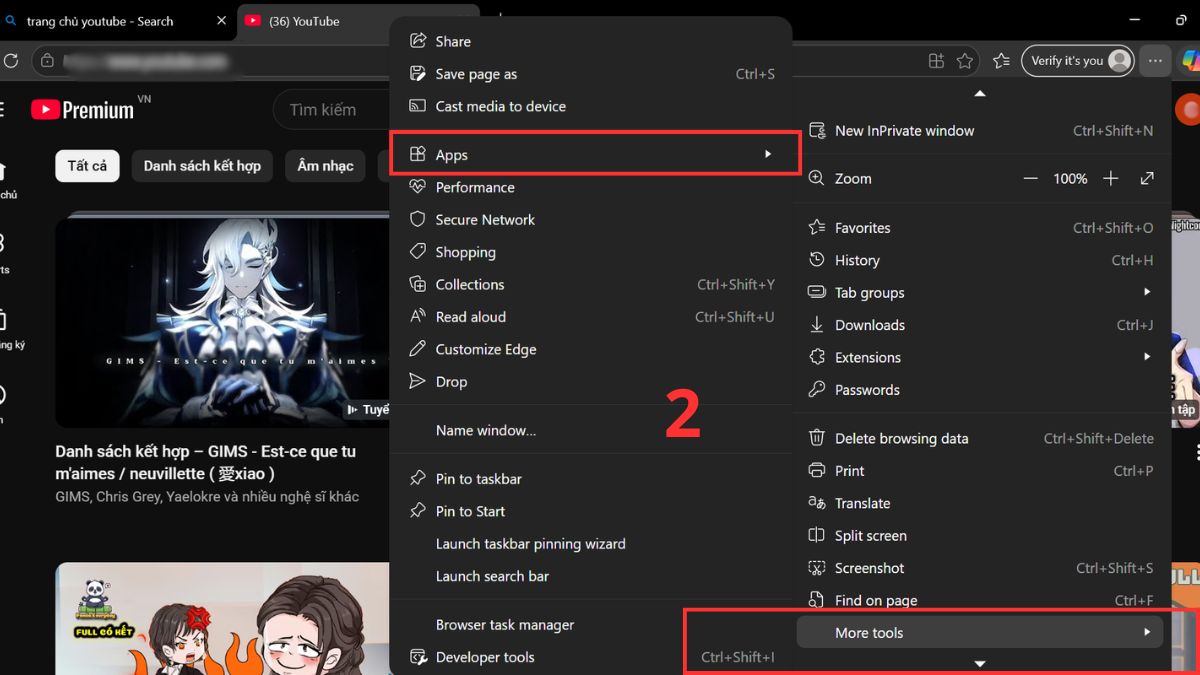
Task: Switch to the trang chủ youtube Search tab
Action: coord(118,20)
